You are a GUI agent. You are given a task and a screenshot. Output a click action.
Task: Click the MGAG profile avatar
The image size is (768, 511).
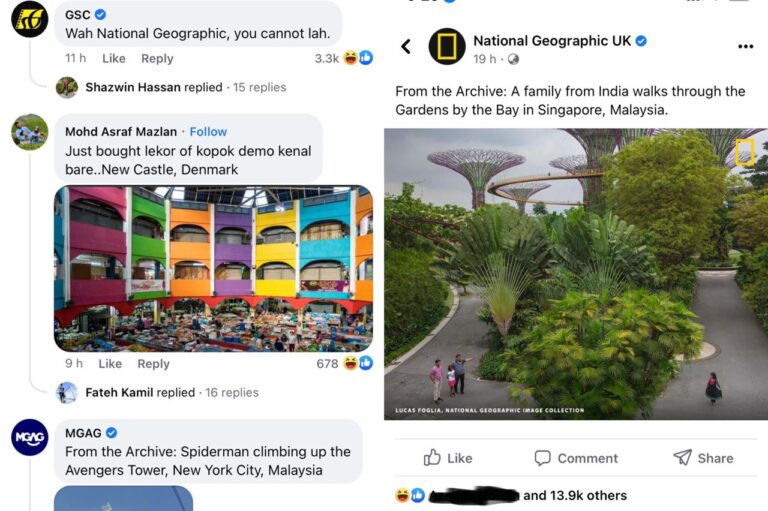coord(30,438)
